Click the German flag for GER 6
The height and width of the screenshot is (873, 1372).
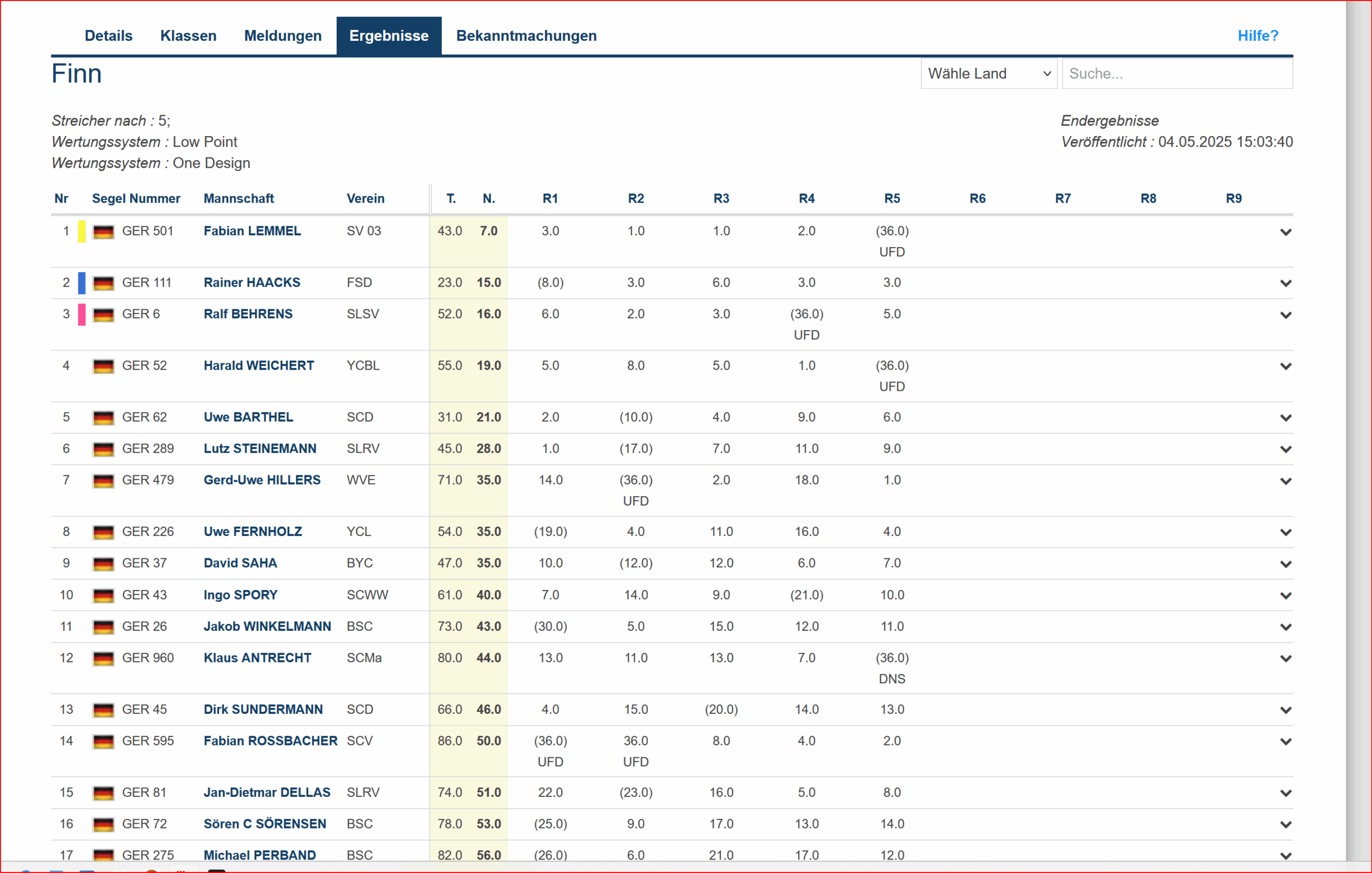tap(103, 315)
